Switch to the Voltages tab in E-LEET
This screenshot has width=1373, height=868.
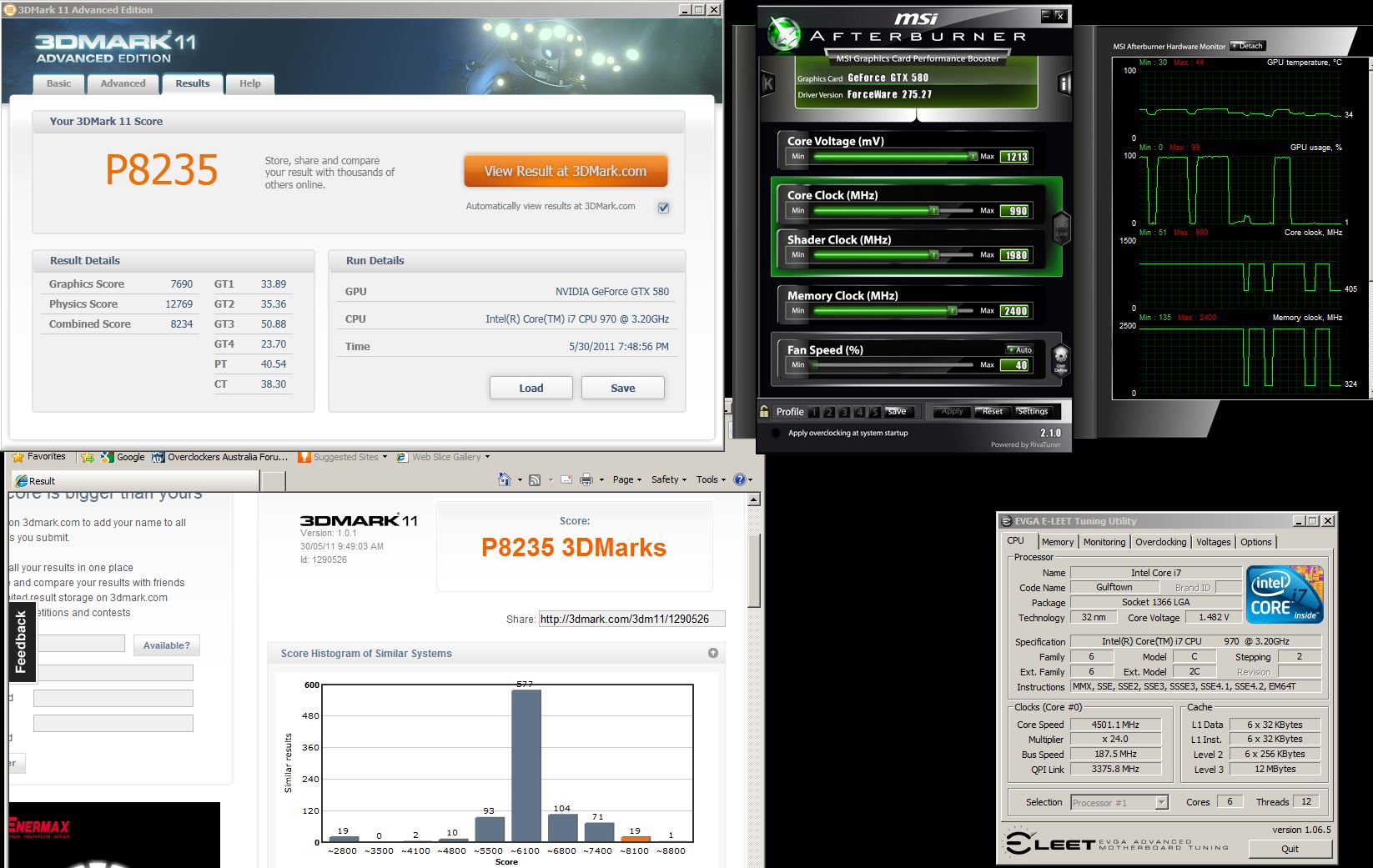[1214, 542]
